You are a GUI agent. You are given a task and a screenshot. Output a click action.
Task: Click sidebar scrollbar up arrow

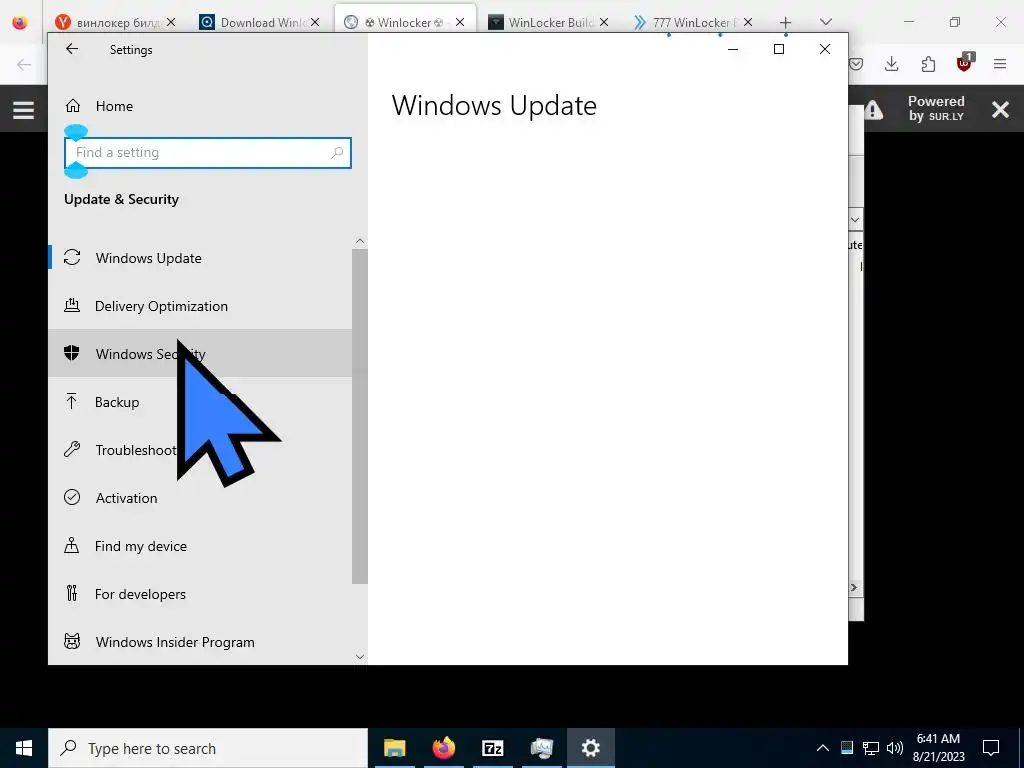click(x=360, y=241)
